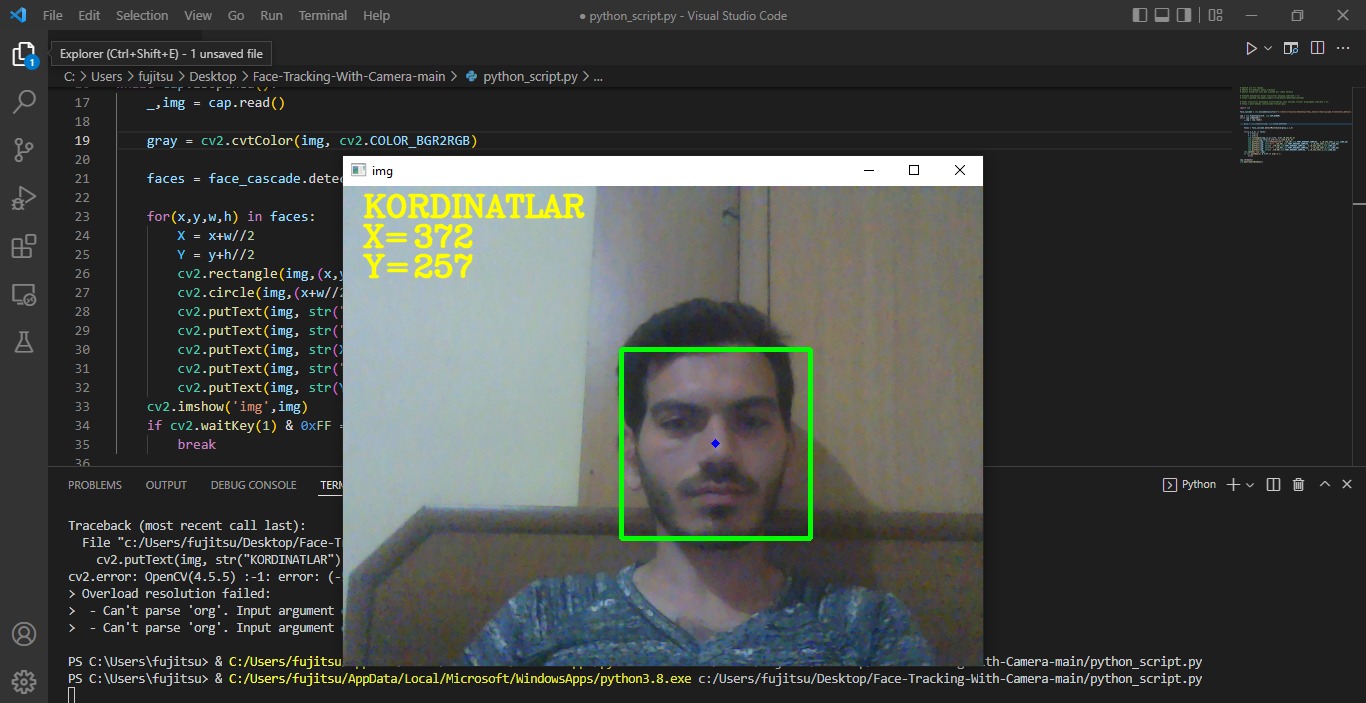Open the Extensions view
The width and height of the screenshot is (1366, 703).
(x=23, y=246)
